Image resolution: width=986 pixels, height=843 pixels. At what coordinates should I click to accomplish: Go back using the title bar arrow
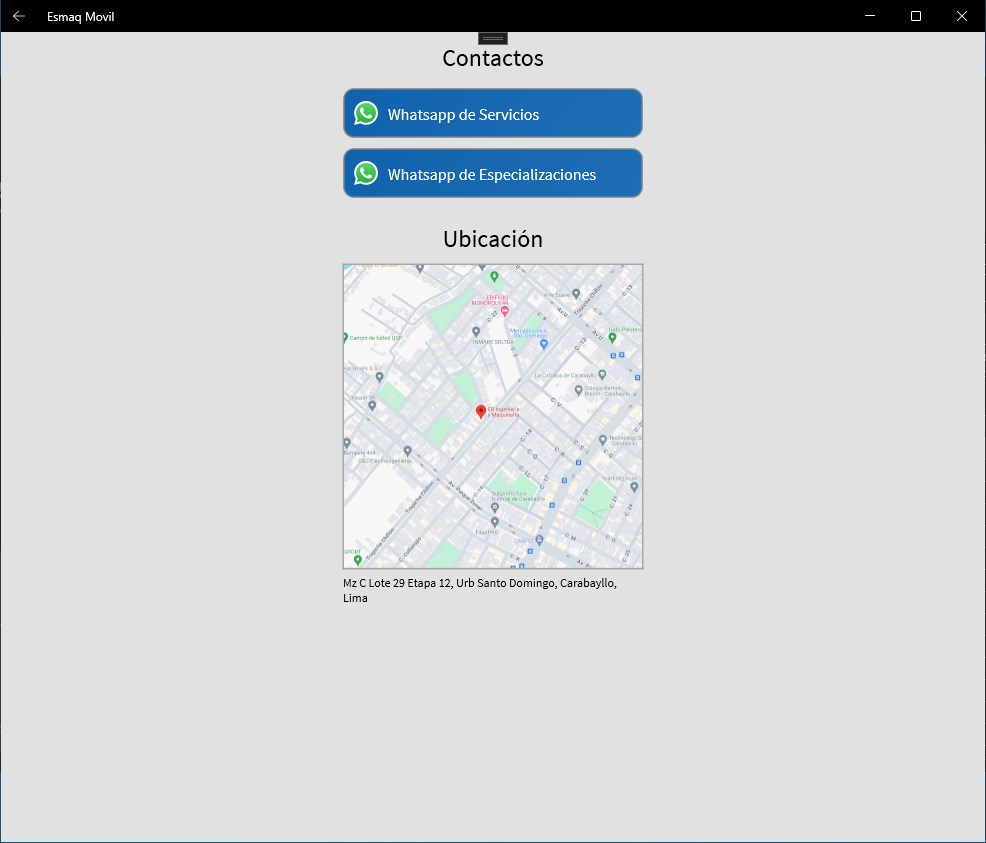click(x=18, y=16)
